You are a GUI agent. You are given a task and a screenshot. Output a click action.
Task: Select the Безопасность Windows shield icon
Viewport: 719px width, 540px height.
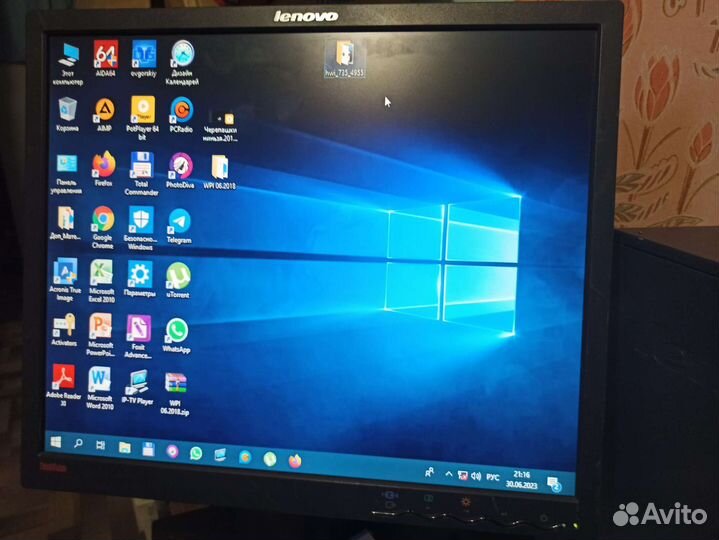point(140,228)
